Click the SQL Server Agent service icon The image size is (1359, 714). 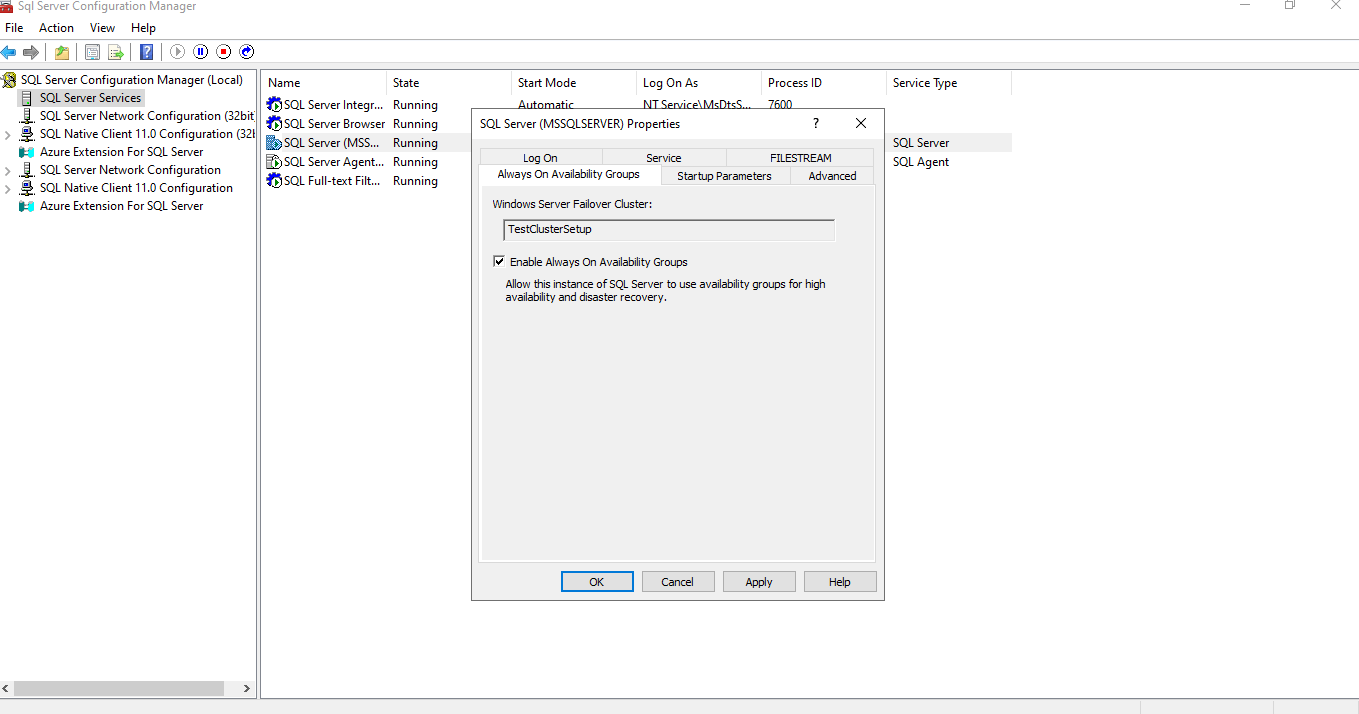point(274,162)
